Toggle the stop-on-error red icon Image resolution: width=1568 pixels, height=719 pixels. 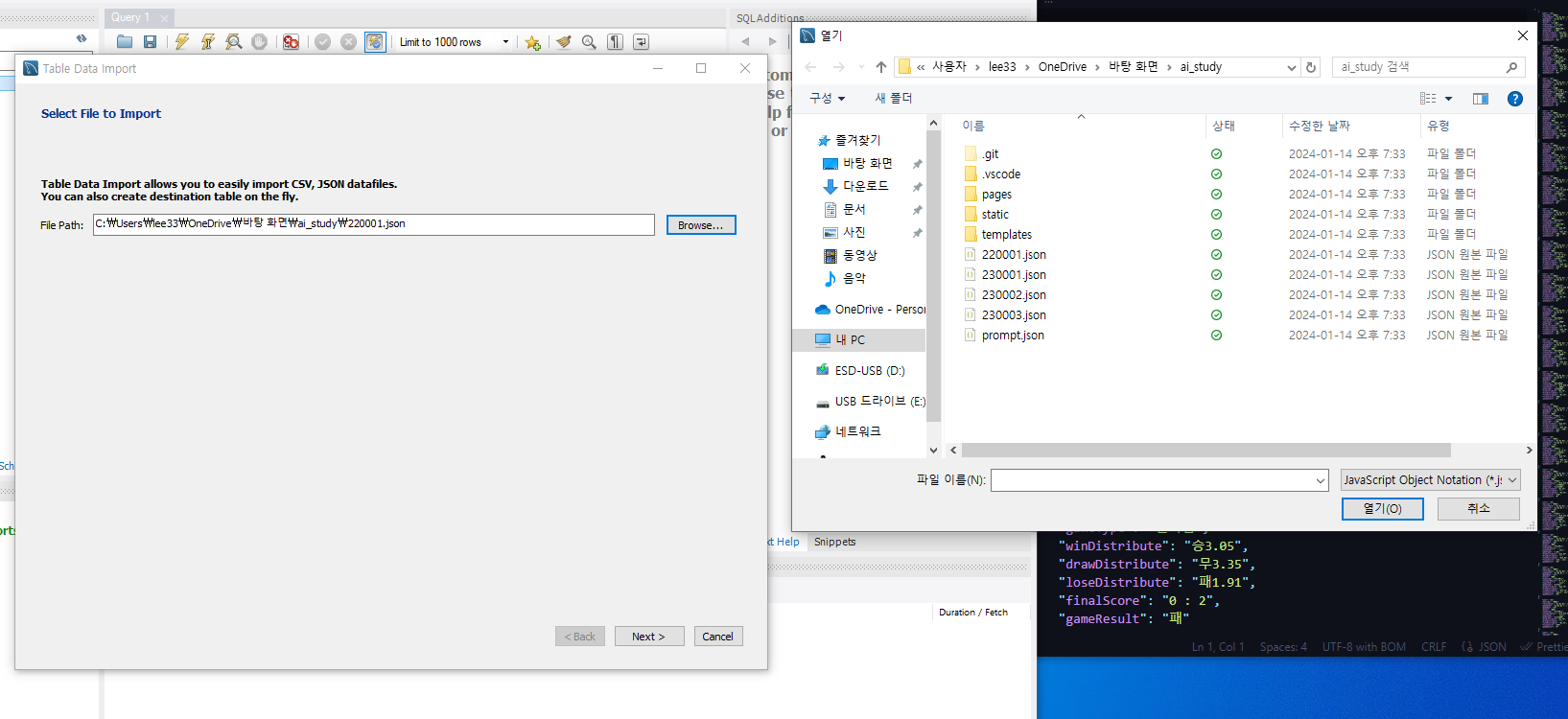291,41
